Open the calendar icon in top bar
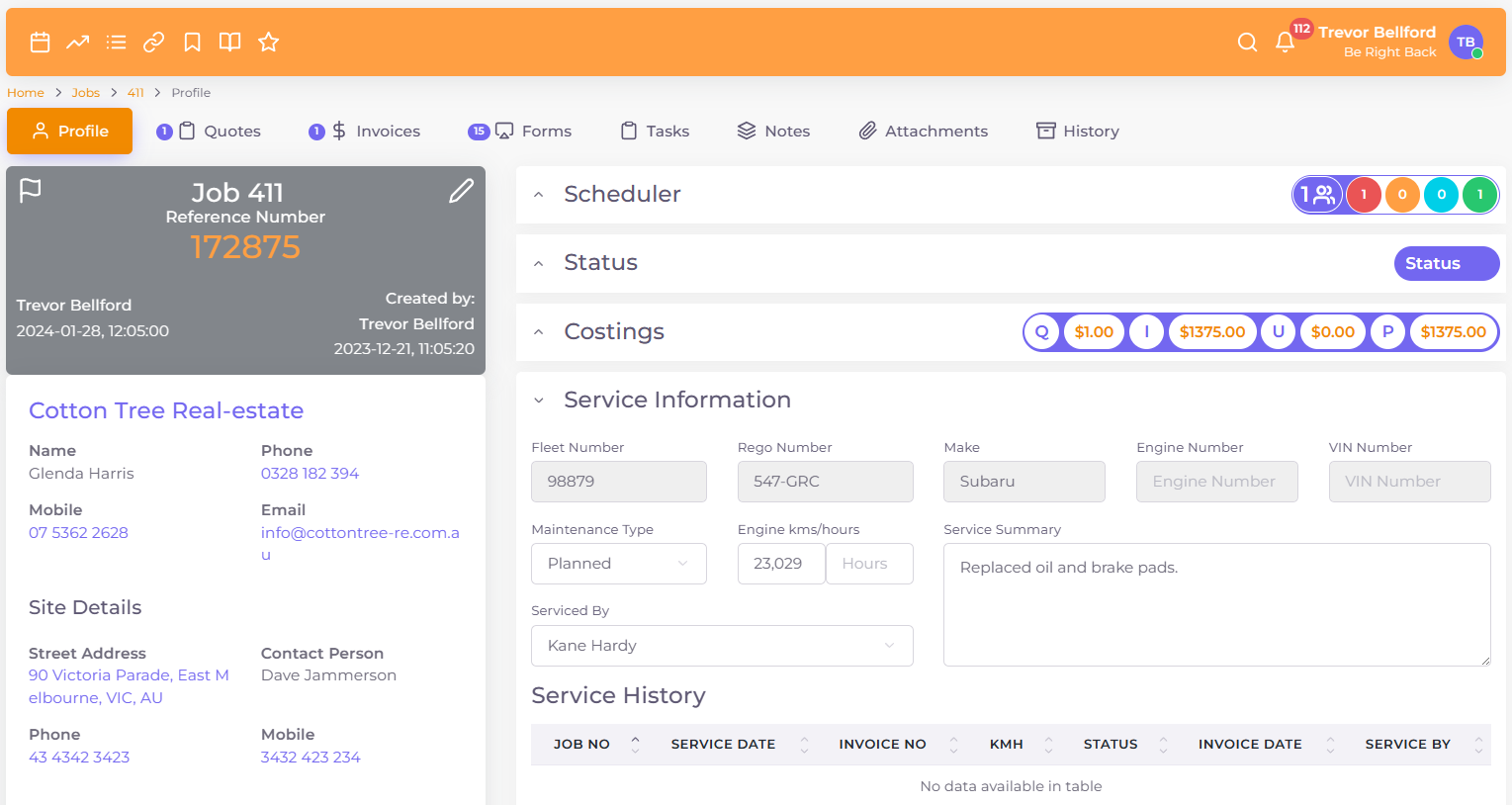The width and height of the screenshot is (1512, 805). pyautogui.click(x=40, y=42)
